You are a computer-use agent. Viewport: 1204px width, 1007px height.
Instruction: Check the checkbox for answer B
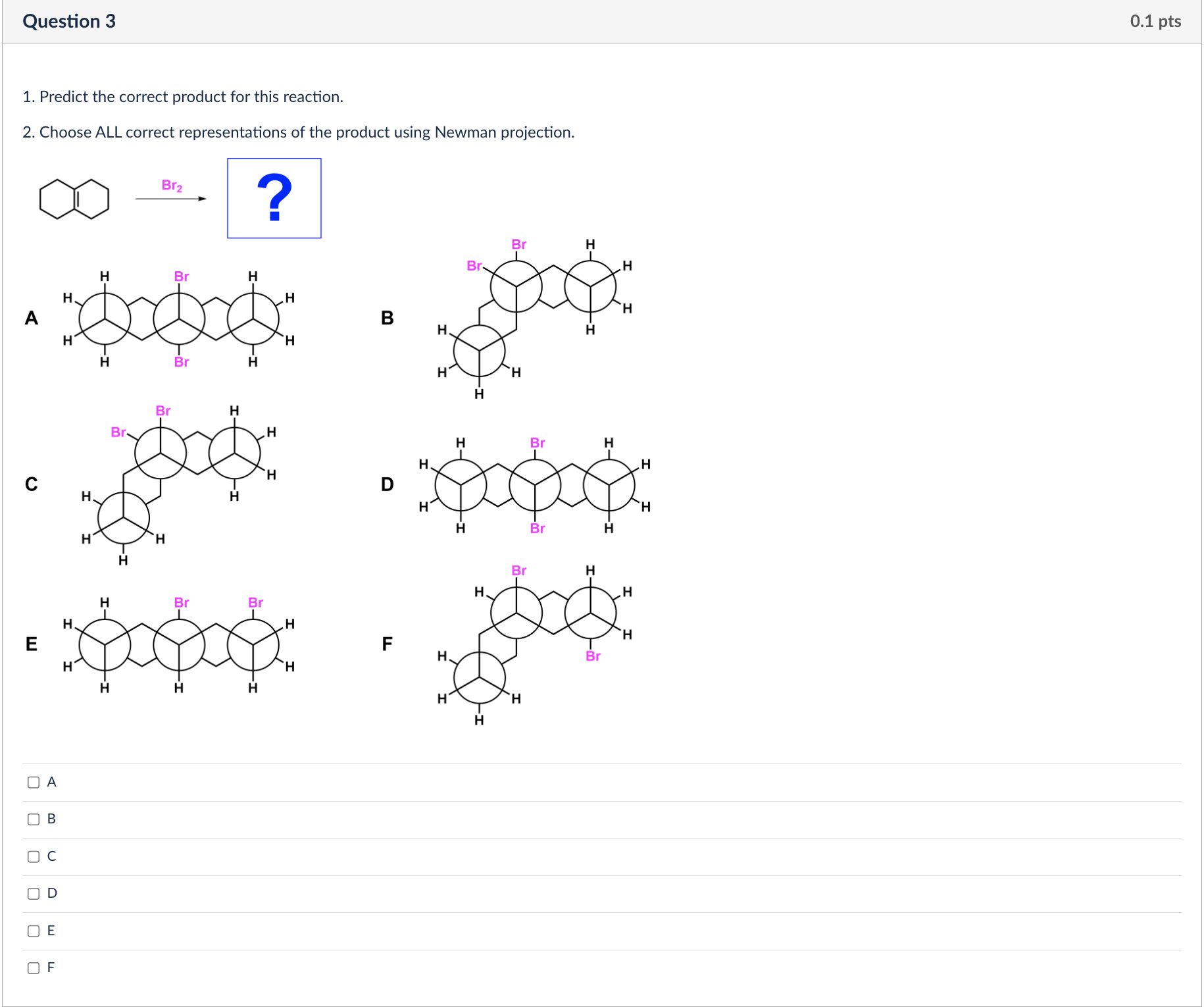(x=34, y=819)
